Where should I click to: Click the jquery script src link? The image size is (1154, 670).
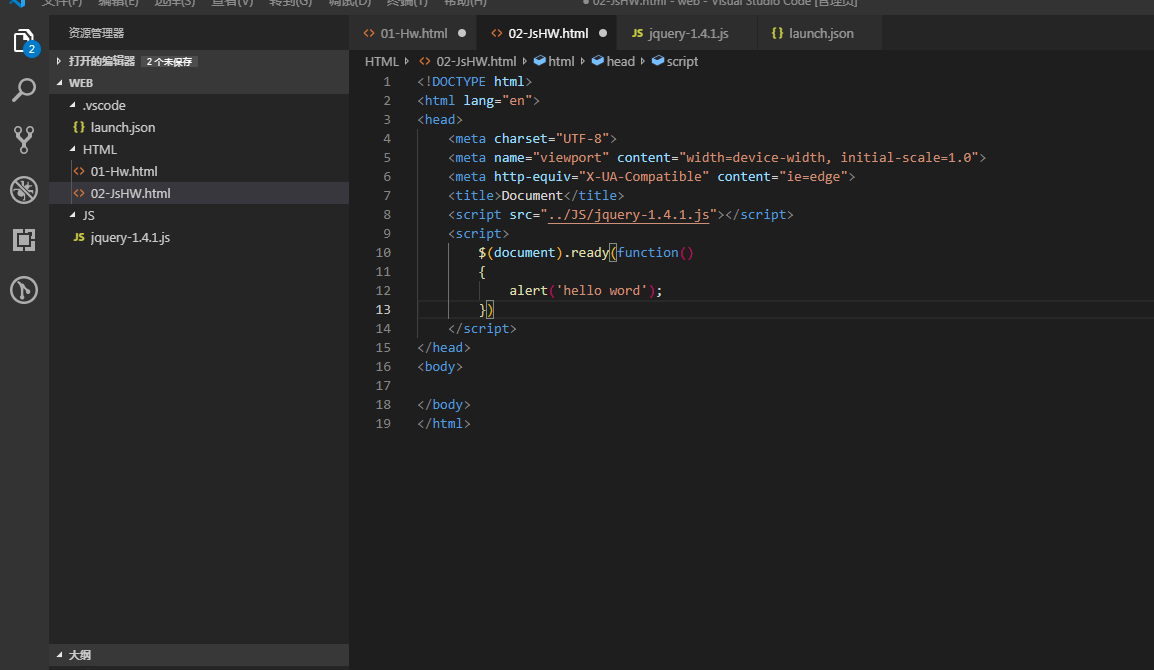coord(629,215)
